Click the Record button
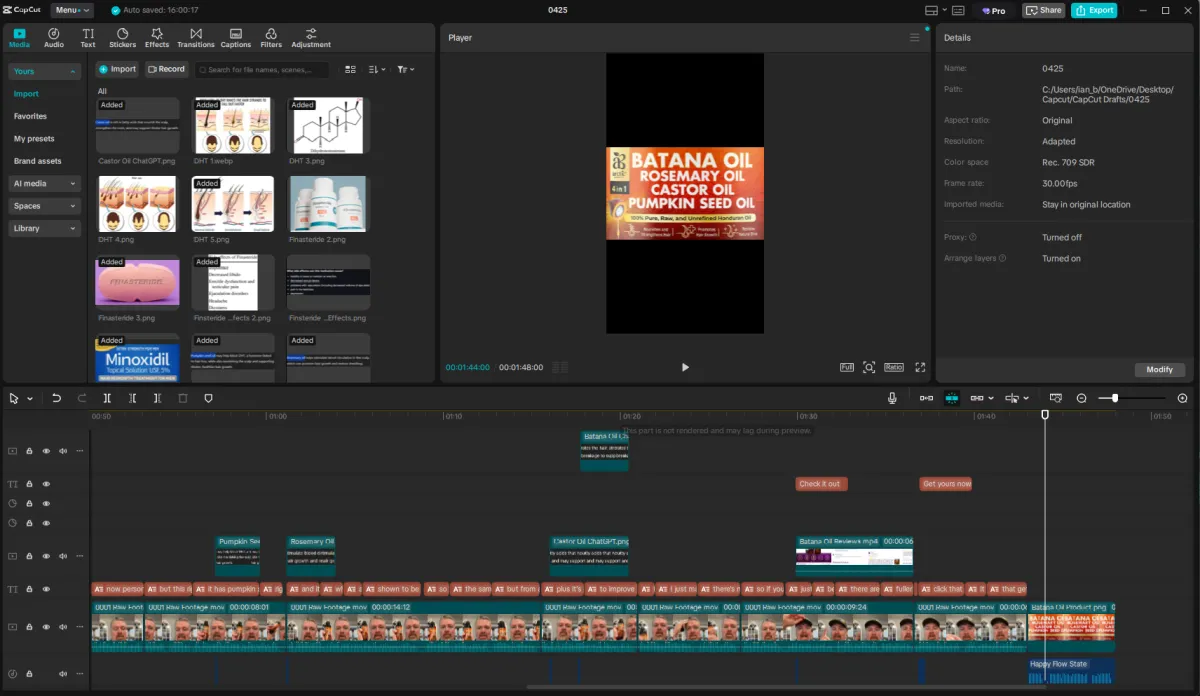1200x696 pixels. click(166, 69)
